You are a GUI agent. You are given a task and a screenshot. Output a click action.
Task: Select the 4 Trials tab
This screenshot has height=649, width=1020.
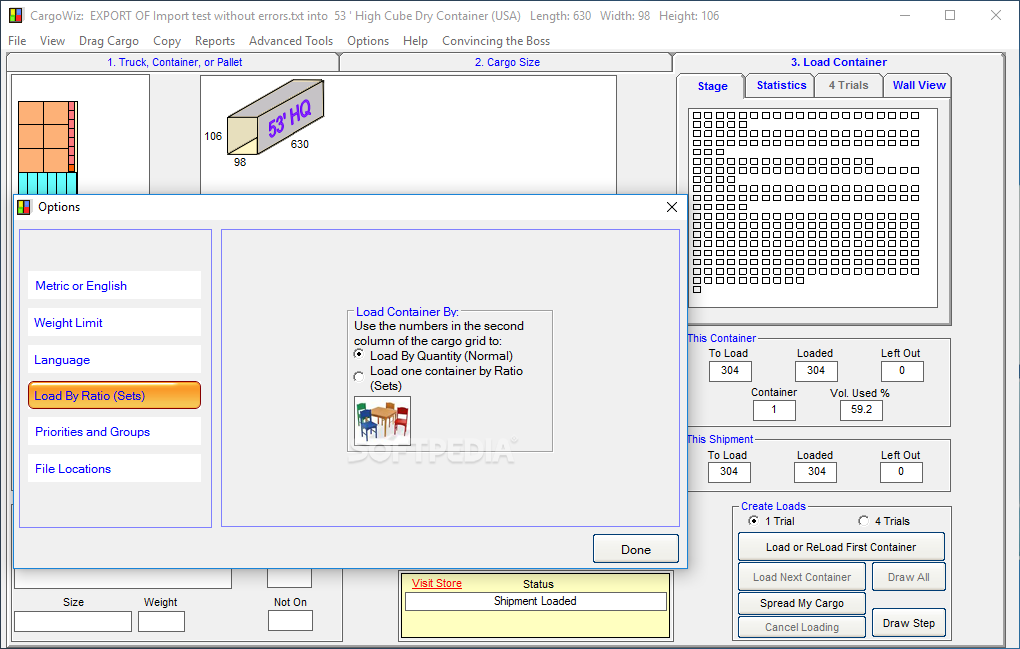(848, 85)
